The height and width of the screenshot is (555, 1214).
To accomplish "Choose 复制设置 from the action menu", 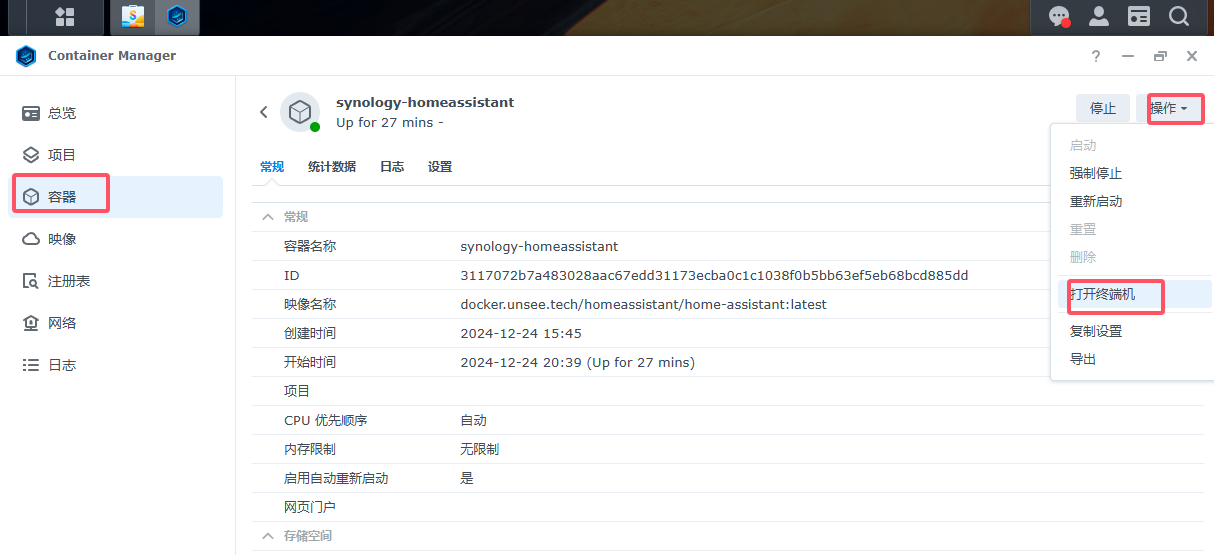I will (1096, 331).
